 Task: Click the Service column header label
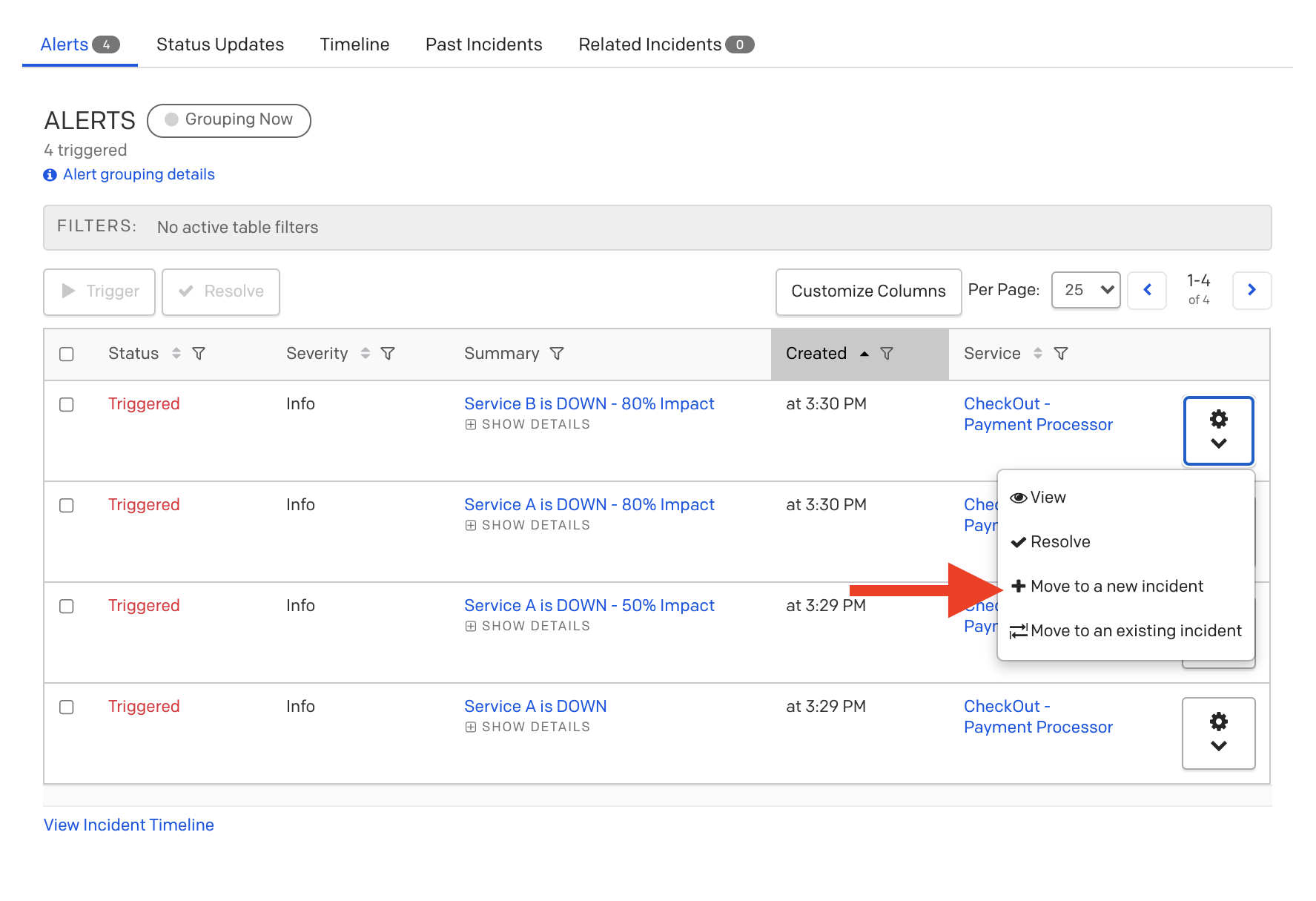point(992,354)
